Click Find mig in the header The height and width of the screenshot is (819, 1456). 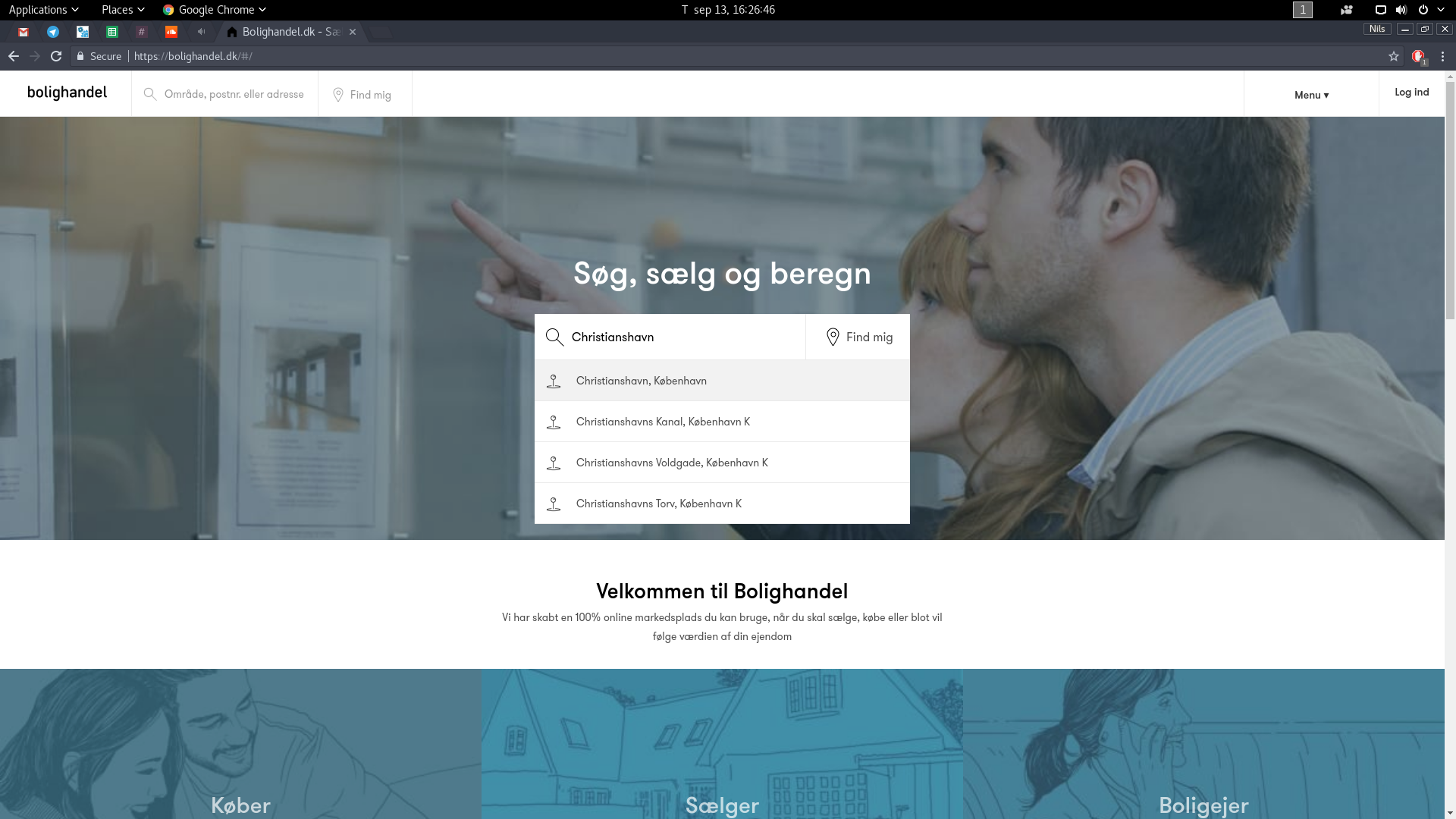[365, 94]
